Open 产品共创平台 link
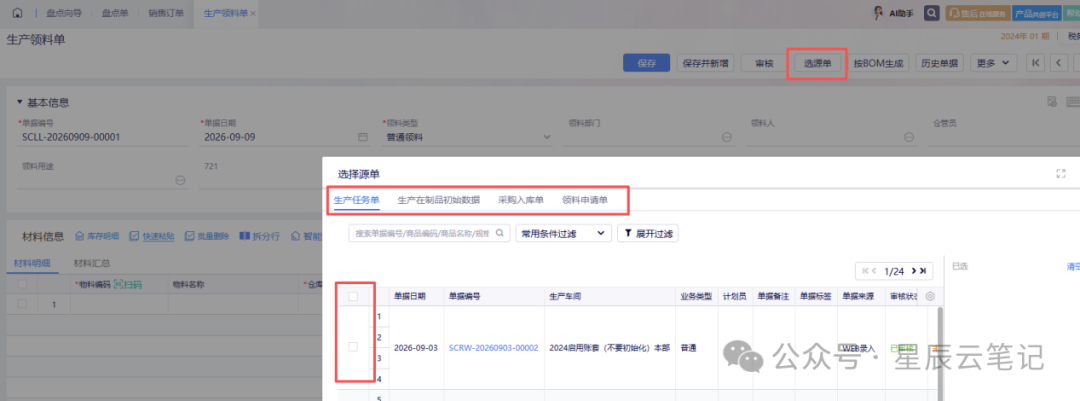Image resolution: width=1080 pixels, height=401 pixels. tap(1036, 13)
